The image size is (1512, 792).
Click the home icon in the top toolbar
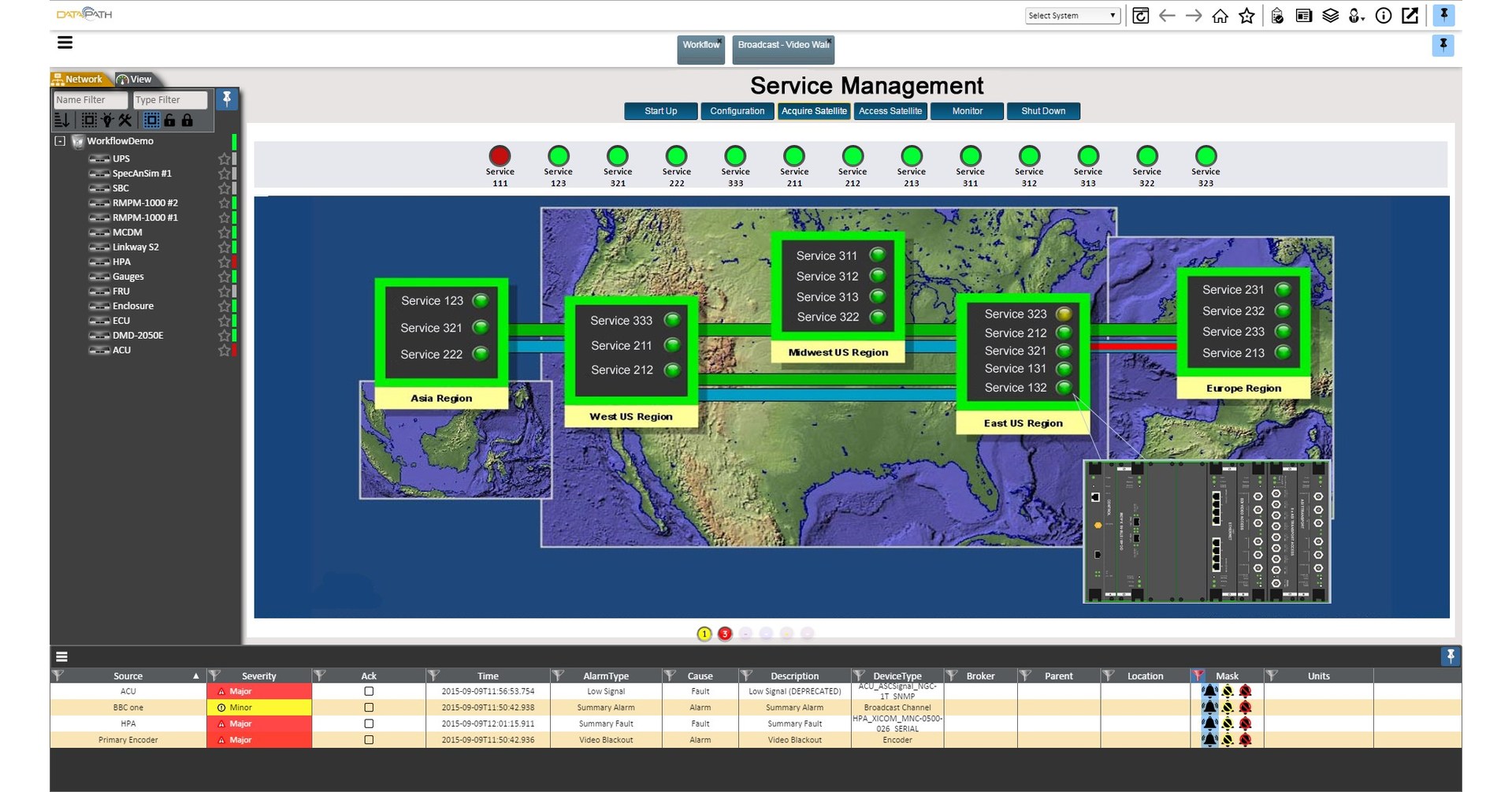(1220, 15)
